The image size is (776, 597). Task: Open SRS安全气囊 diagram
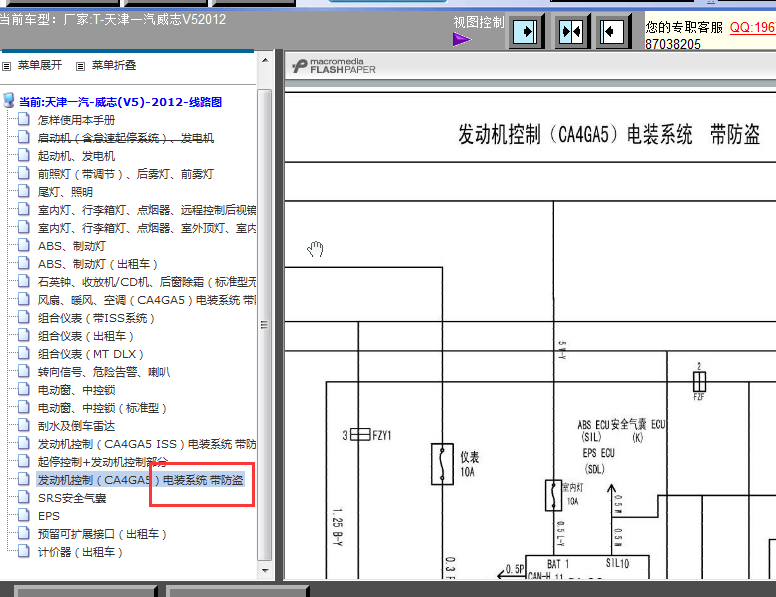tap(72, 498)
